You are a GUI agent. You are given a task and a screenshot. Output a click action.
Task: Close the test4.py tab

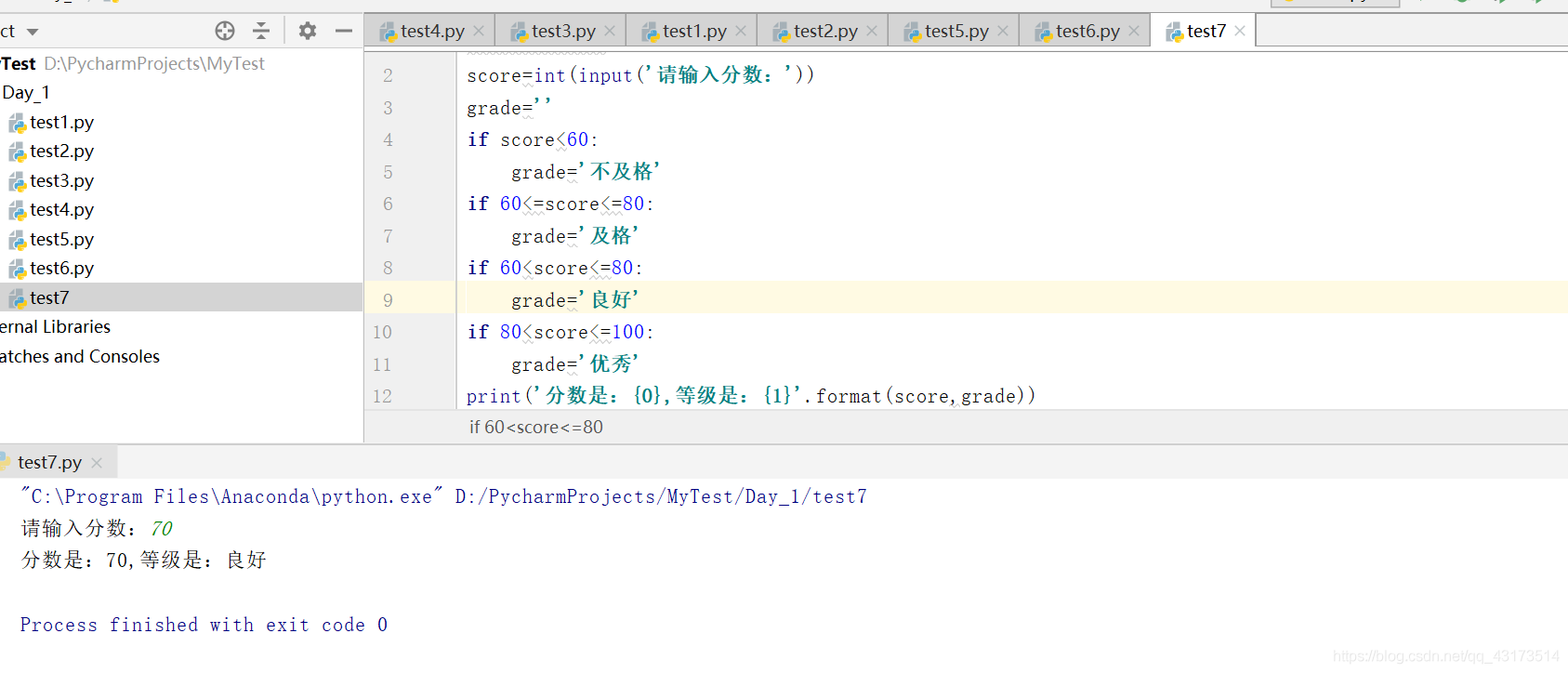[479, 31]
